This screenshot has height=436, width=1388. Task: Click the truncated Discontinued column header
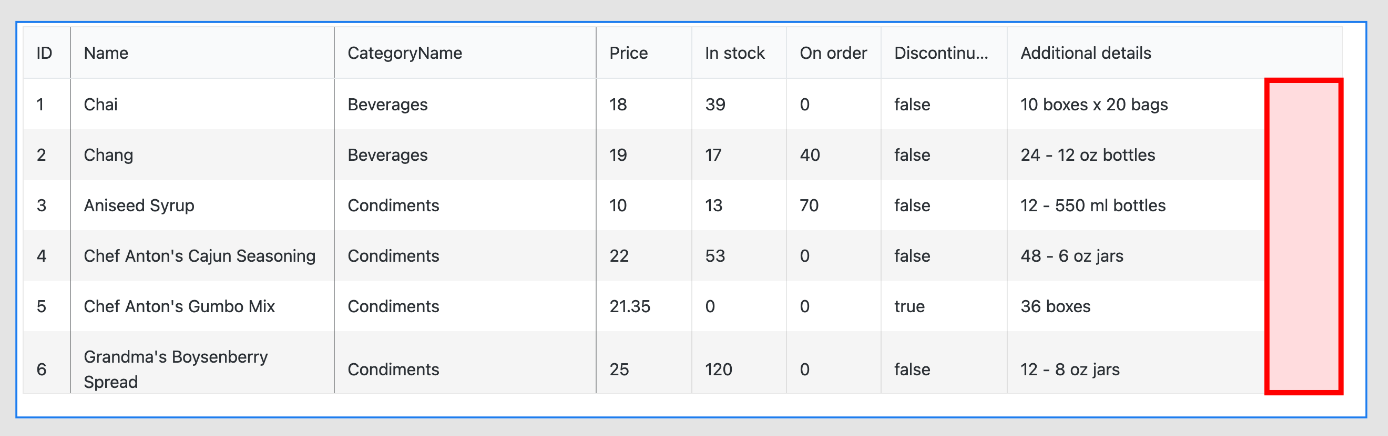pos(941,53)
